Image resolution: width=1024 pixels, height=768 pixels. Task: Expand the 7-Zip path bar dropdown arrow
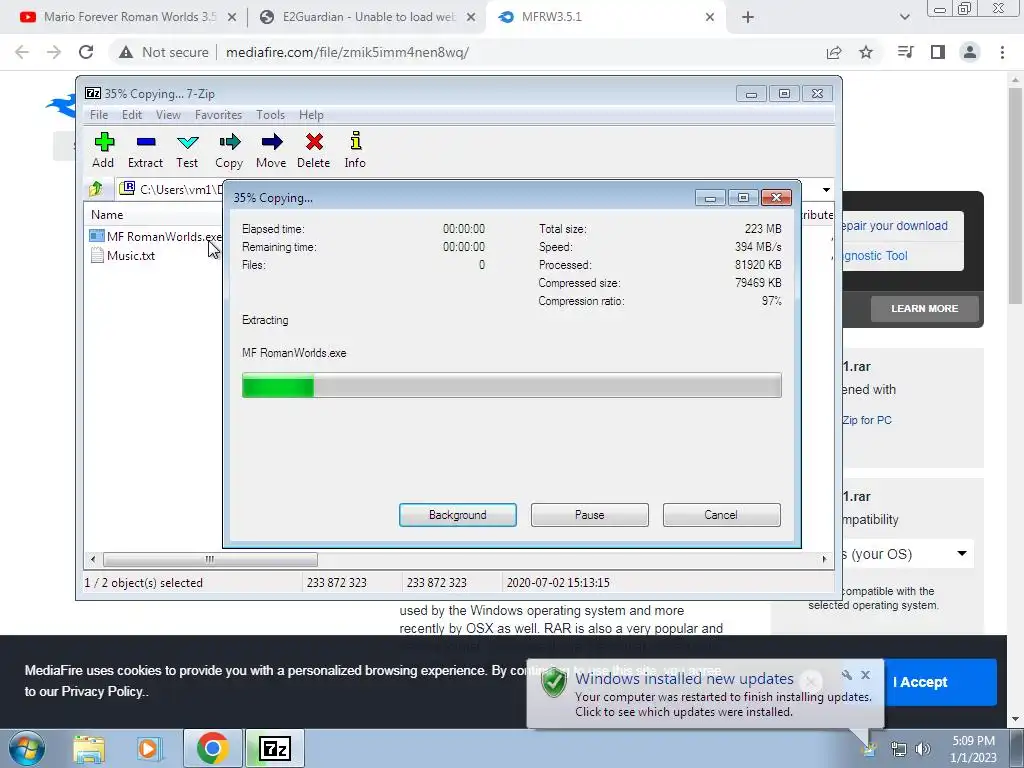826,190
